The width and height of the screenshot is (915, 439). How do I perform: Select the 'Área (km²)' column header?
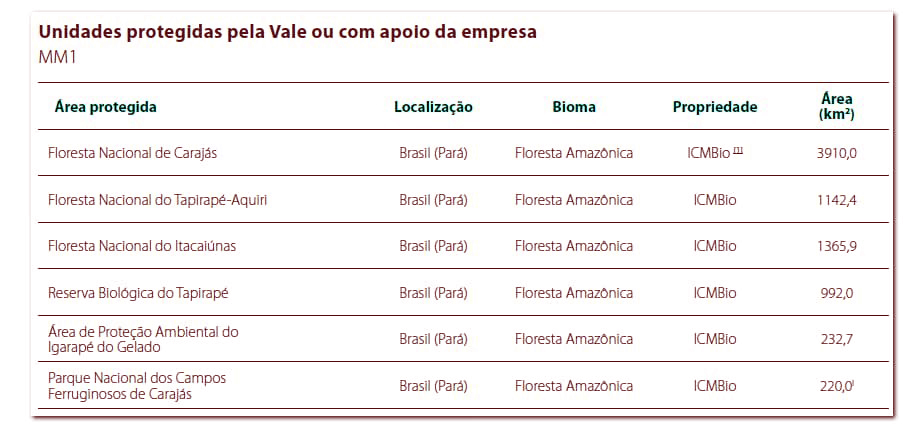(x=836, y=106)
